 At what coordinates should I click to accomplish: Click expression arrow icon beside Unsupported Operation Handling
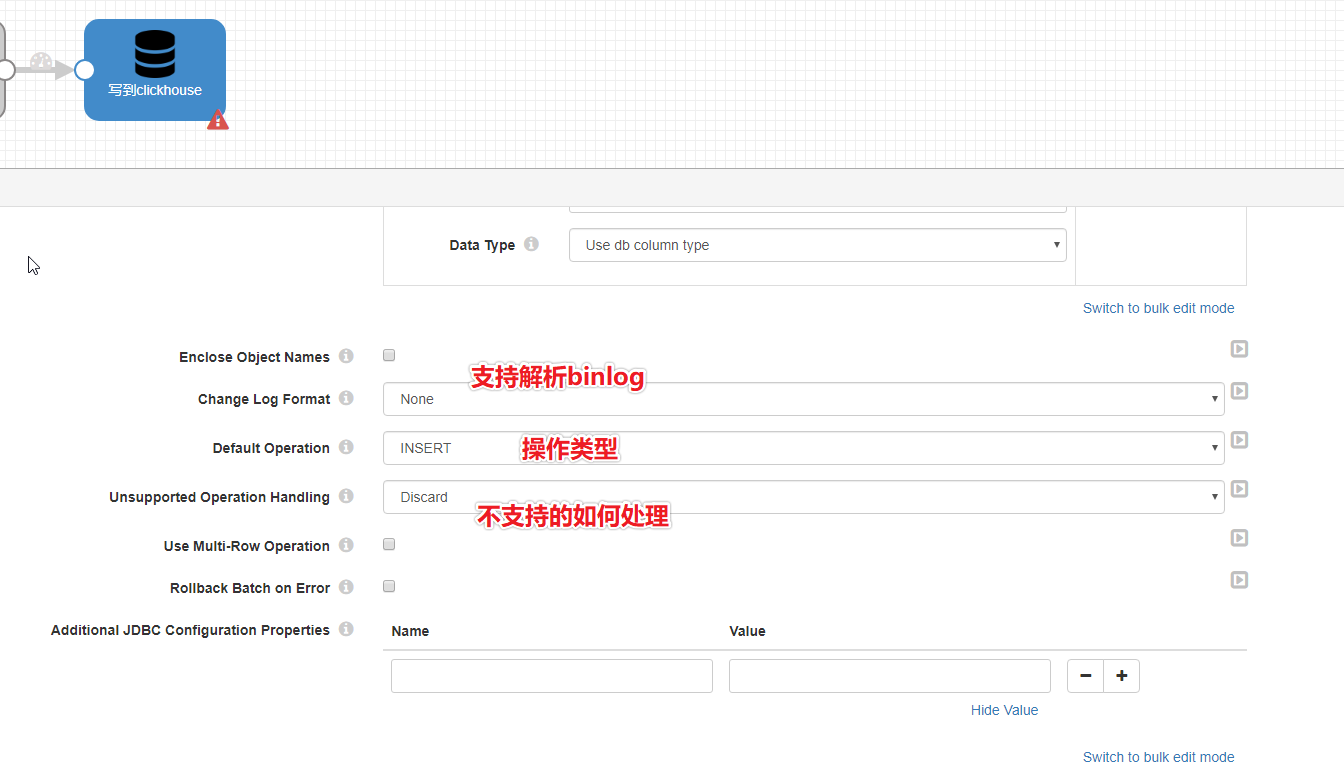click(x=1239, y=489)
